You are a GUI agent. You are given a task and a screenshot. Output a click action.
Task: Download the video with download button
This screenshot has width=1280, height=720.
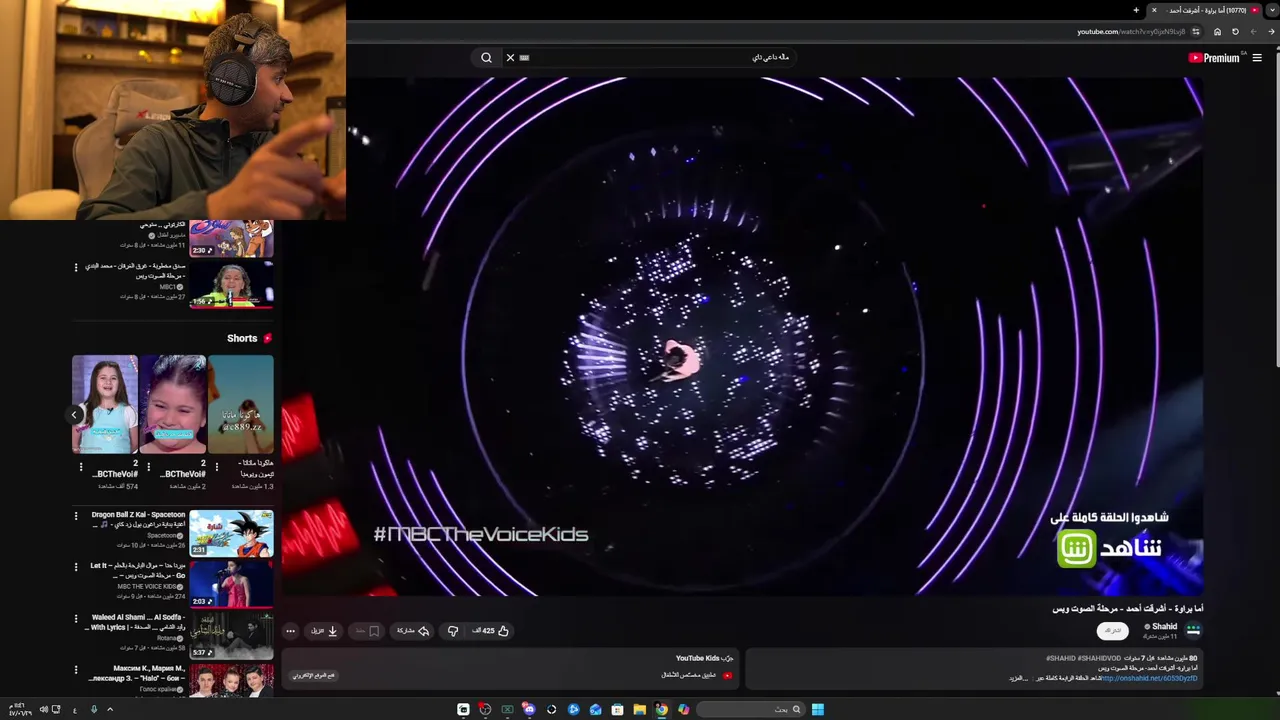click(x=325, y=631)
